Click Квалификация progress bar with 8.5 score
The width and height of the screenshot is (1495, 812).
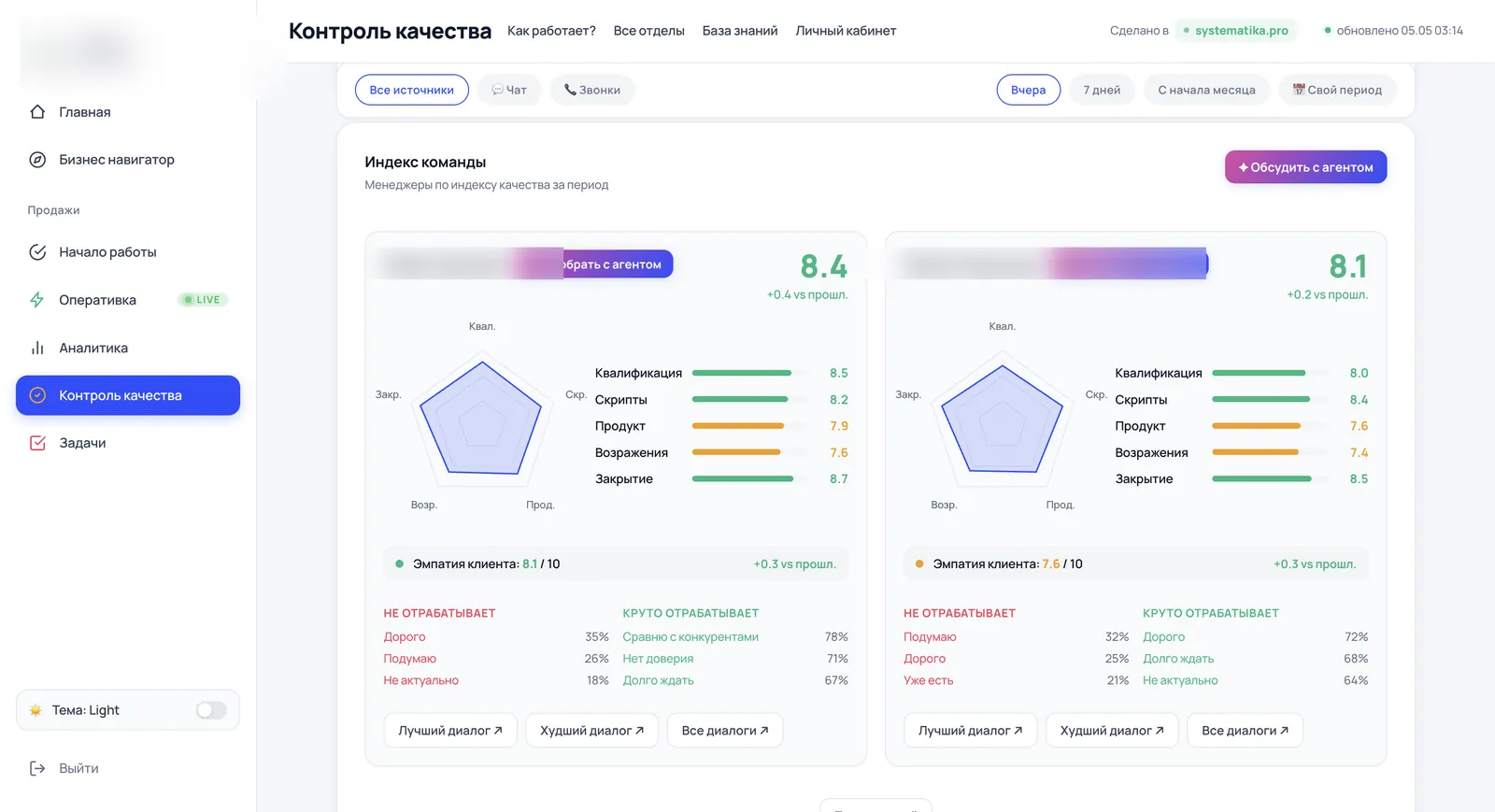[750, 373]
